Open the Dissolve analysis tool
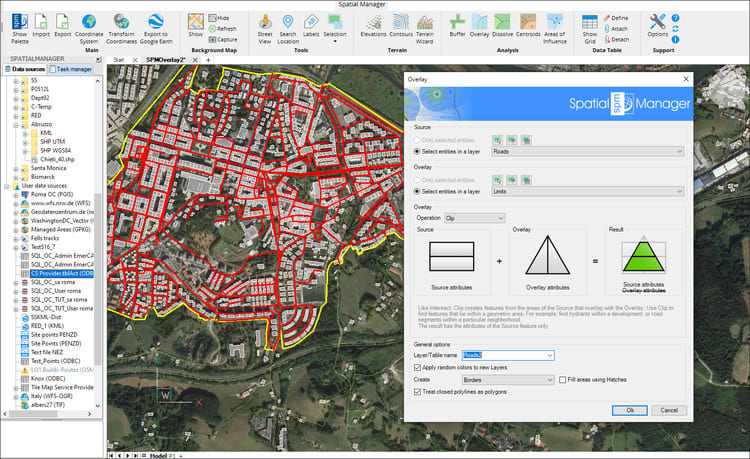Screen dimensions: 750x459 [502, 26]
